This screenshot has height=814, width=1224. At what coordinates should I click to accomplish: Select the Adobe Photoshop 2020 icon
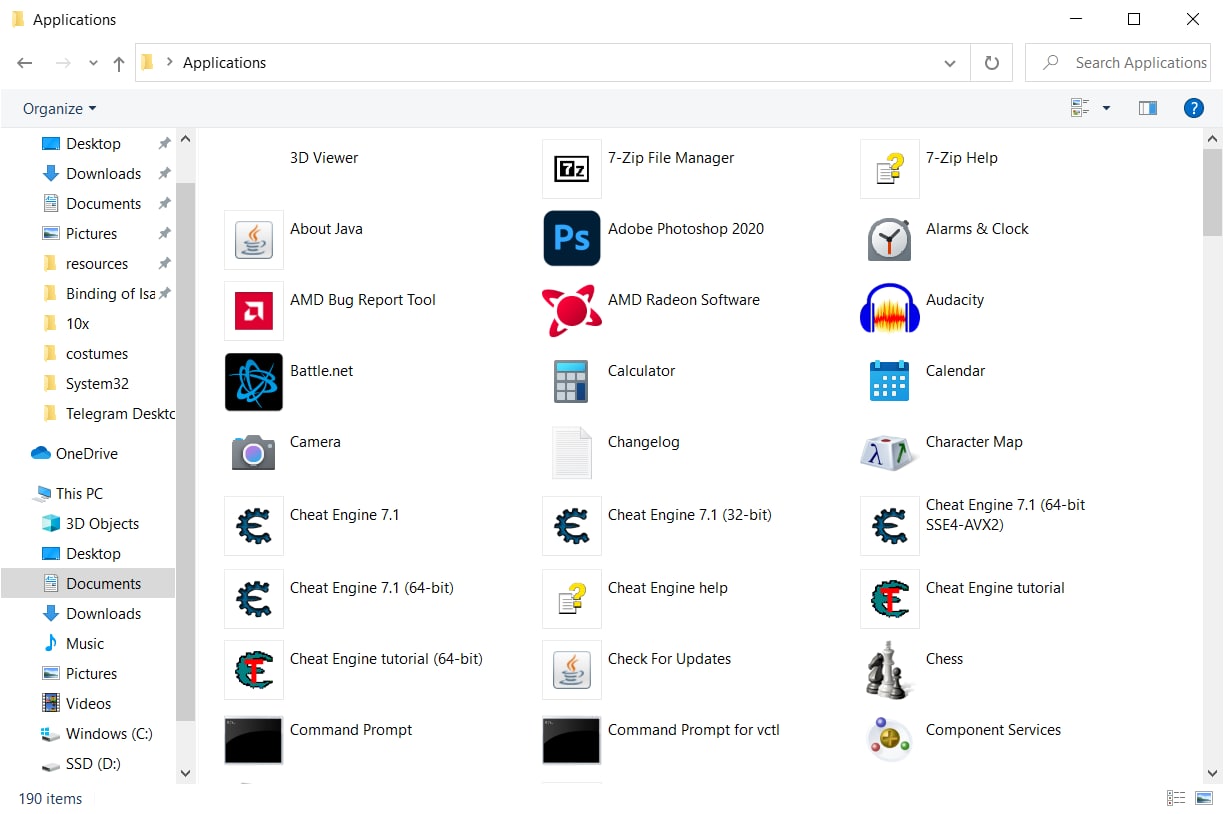[x=572, y=238]
